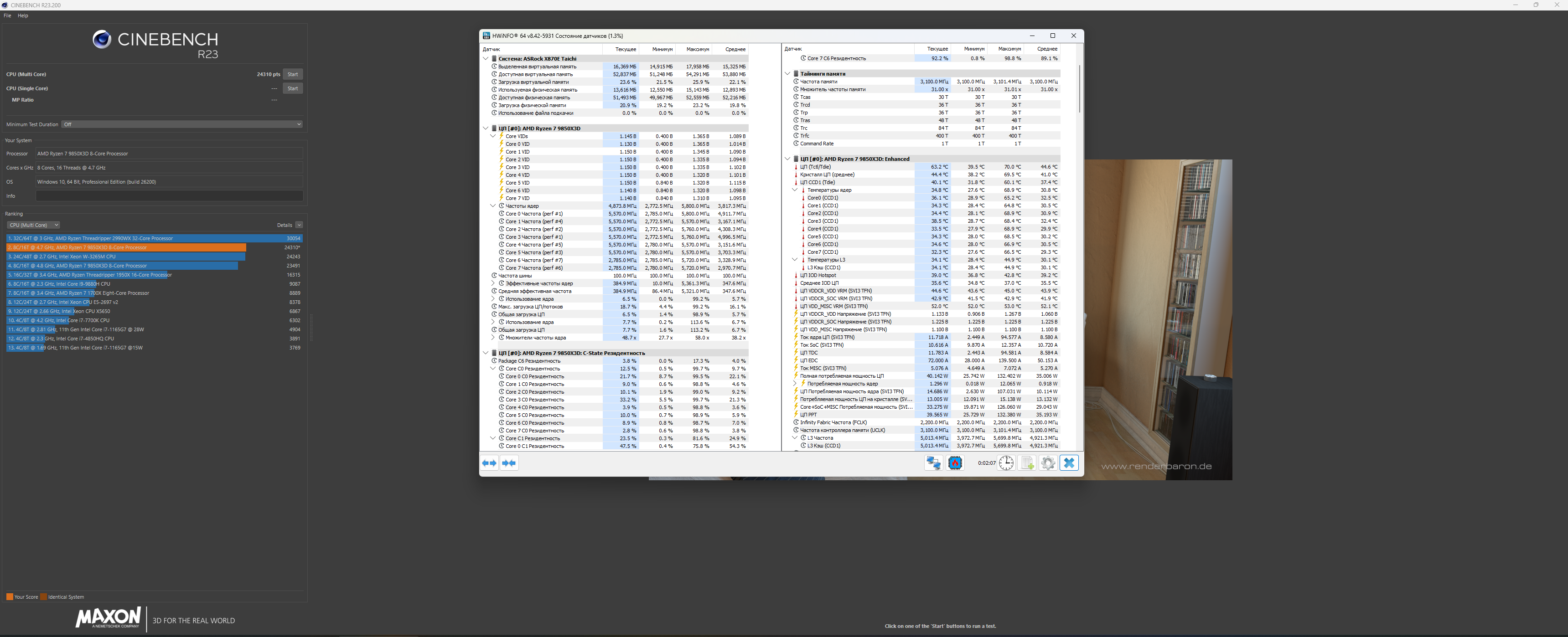This screenshot has height=637, width=1568.
Task: Click the Info input field
Action: tap(169, 196)
